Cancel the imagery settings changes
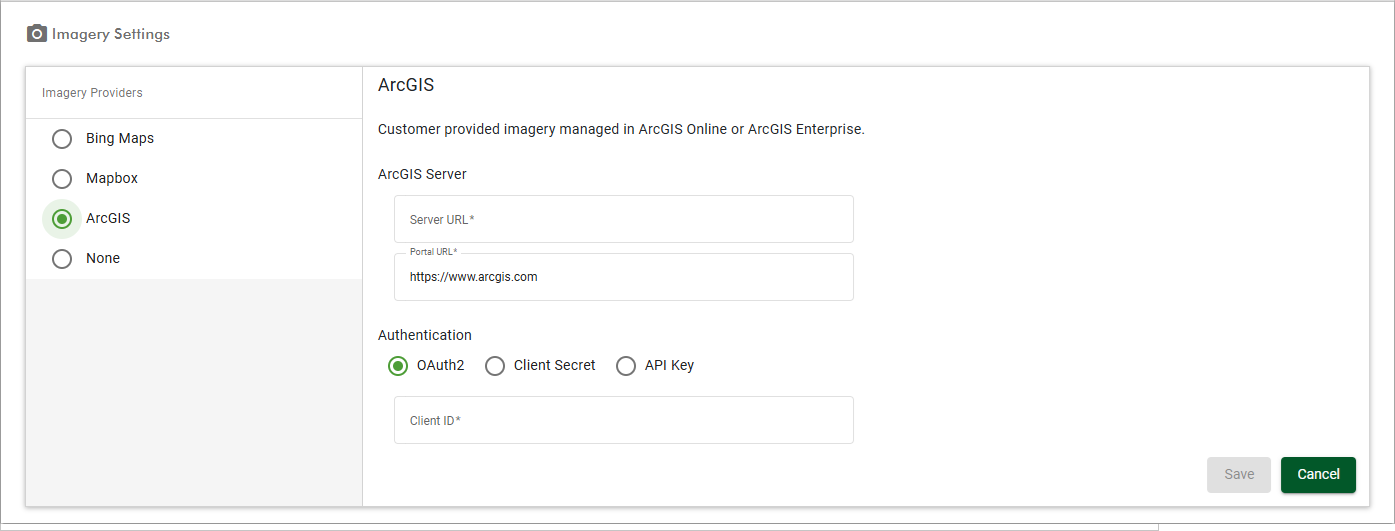1395x531 pixels. [x=1318, y=475]
